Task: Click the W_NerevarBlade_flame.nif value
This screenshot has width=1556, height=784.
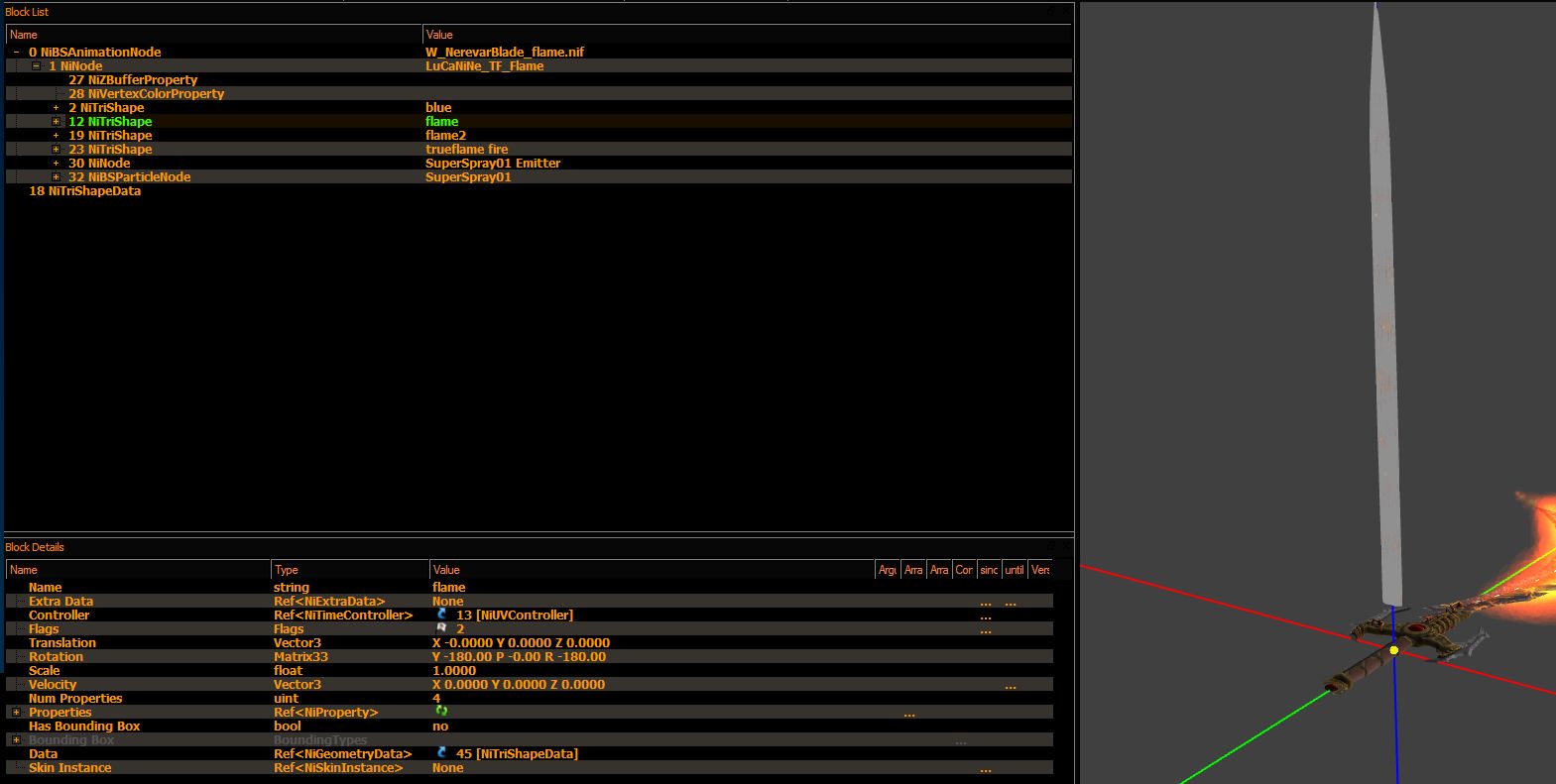Action: click(x=505, y=52)
